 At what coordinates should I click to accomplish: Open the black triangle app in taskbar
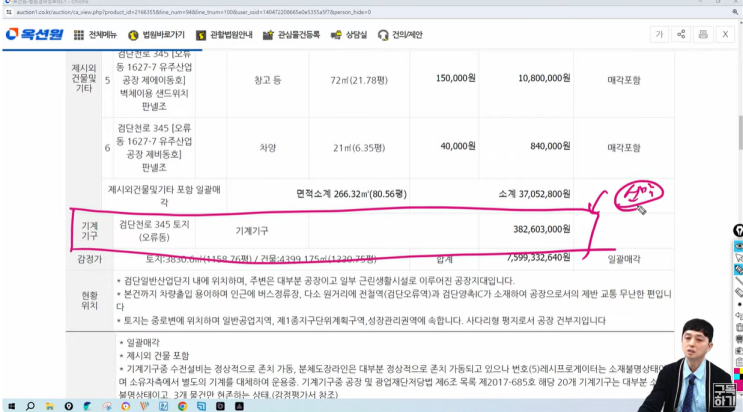click(239, 406)
